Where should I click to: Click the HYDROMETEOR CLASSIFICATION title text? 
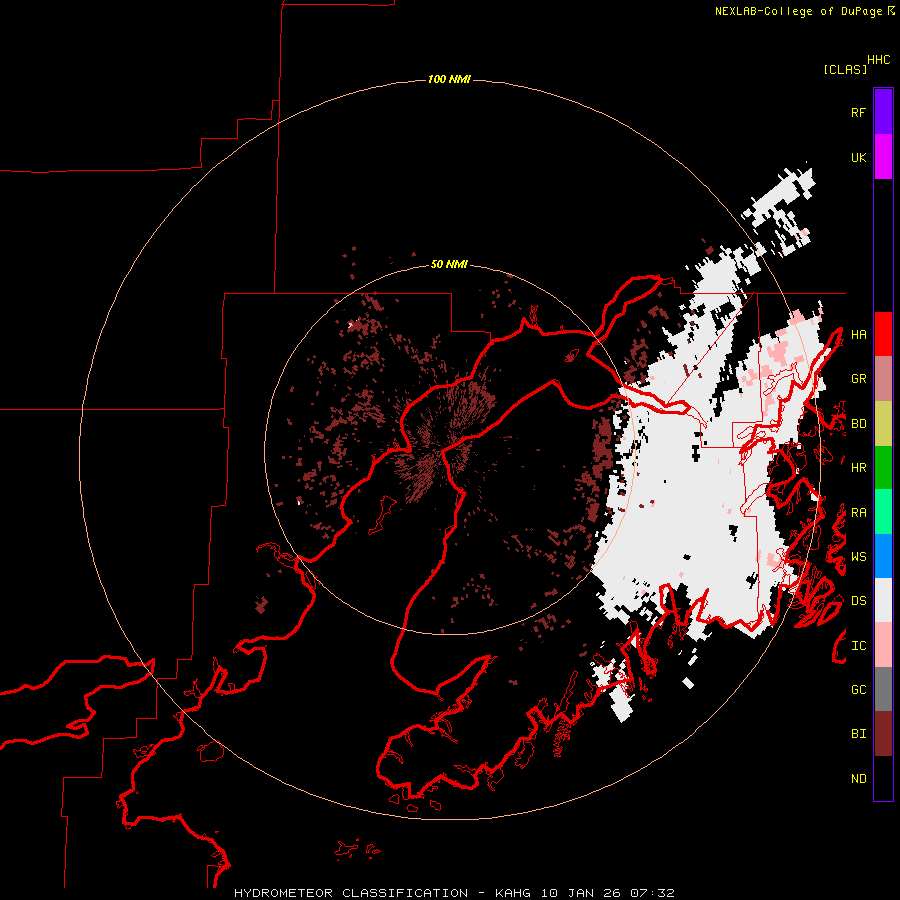(351, 893)
